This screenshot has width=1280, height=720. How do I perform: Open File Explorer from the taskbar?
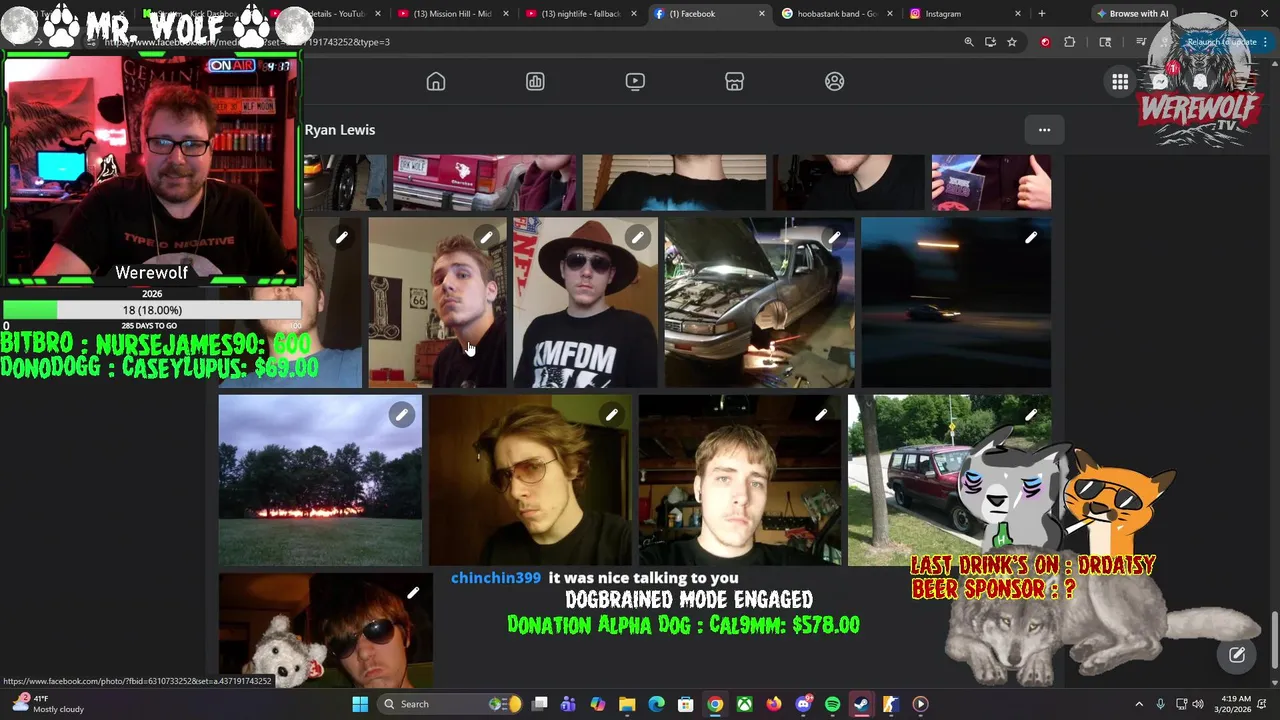pyautogui.click(x=627, y=704)
